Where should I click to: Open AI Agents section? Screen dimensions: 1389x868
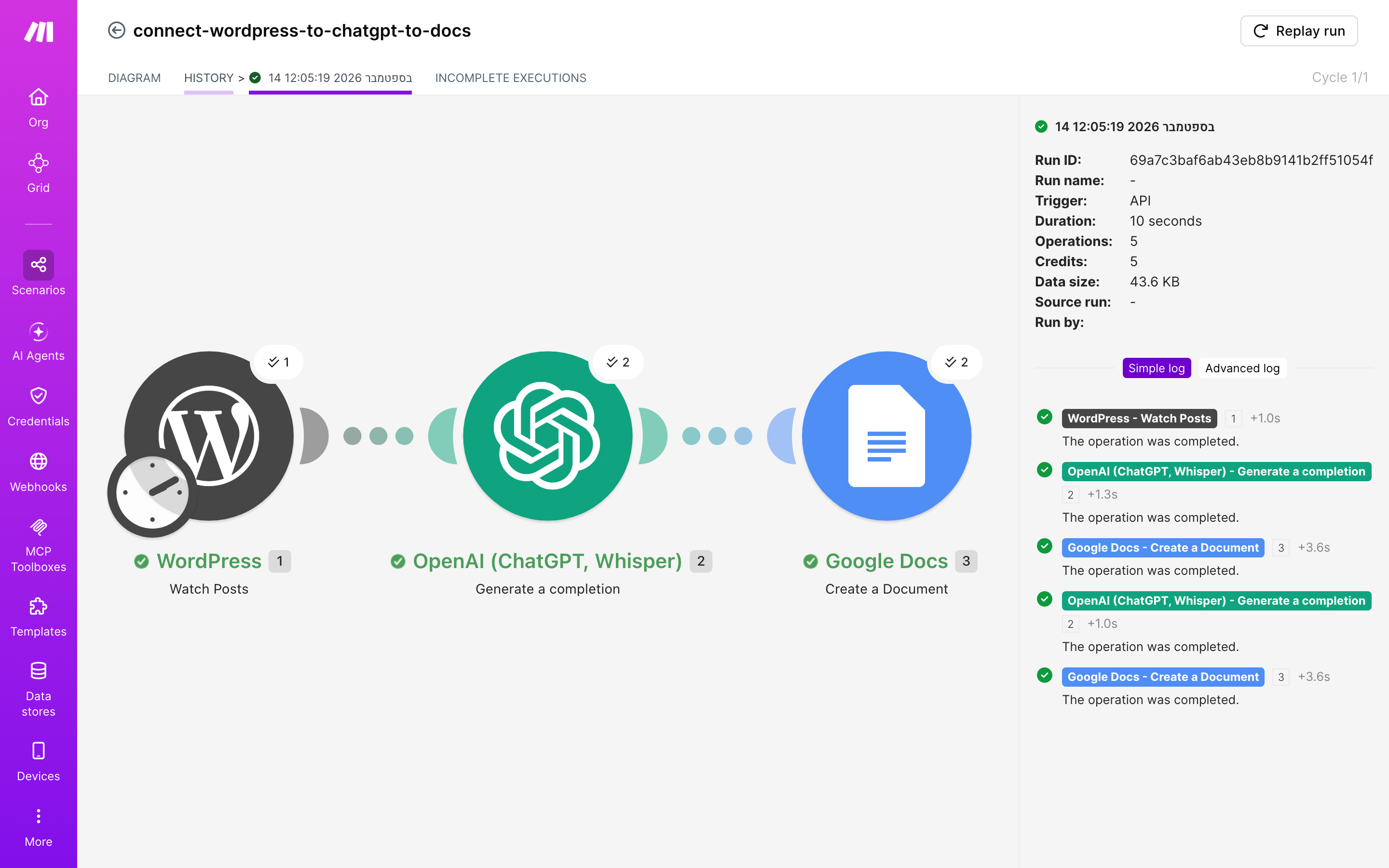coord(39,341)
